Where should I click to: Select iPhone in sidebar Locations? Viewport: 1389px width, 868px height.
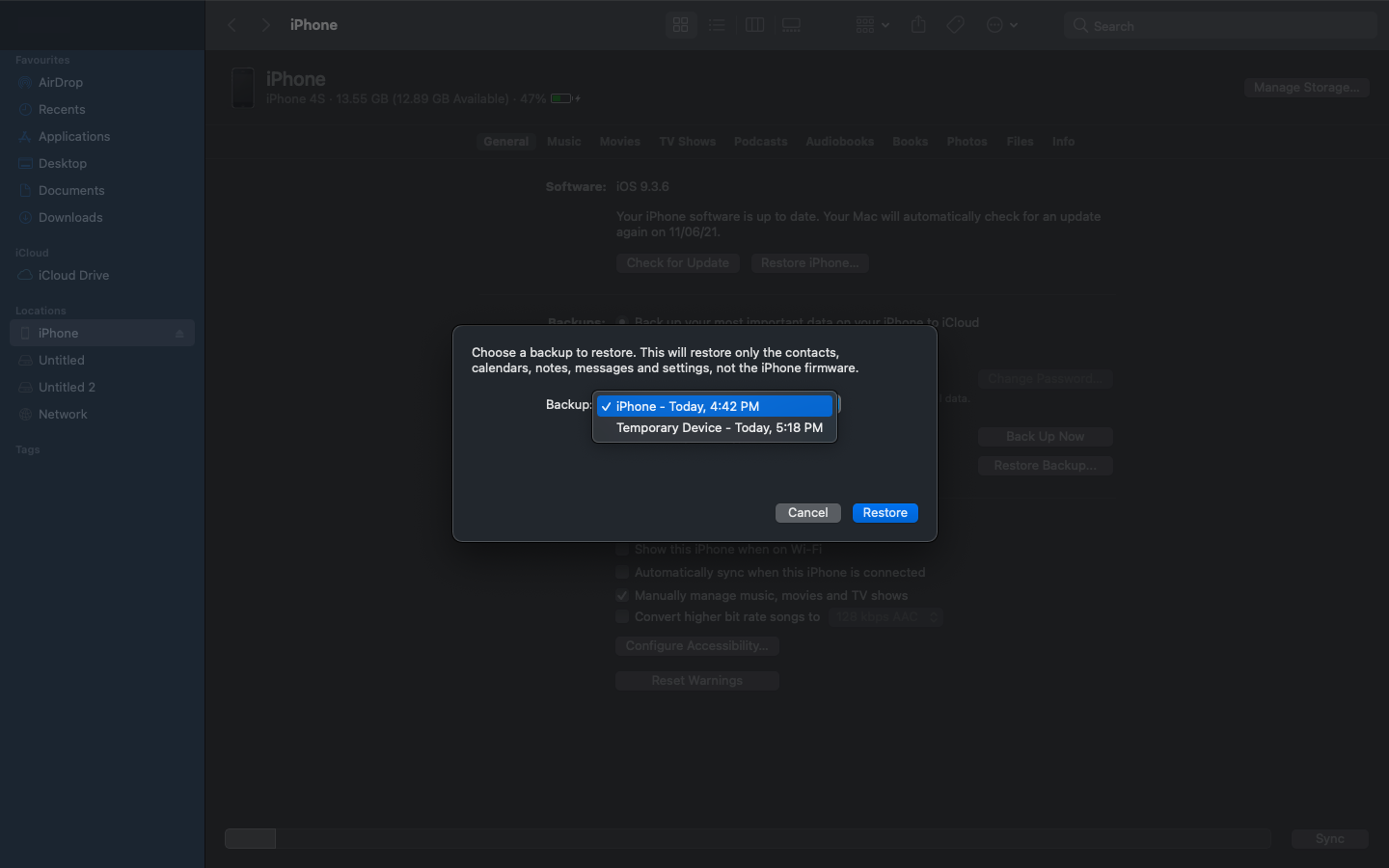pos(102,334)
